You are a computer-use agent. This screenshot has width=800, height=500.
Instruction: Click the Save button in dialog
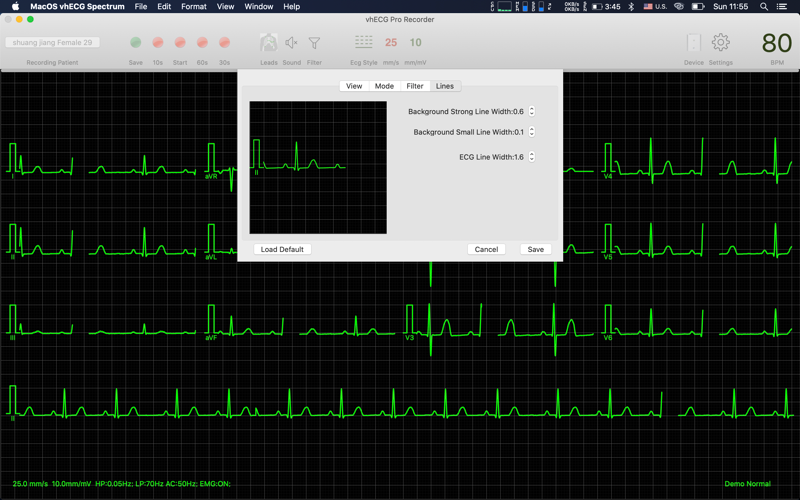click(536, 249)
